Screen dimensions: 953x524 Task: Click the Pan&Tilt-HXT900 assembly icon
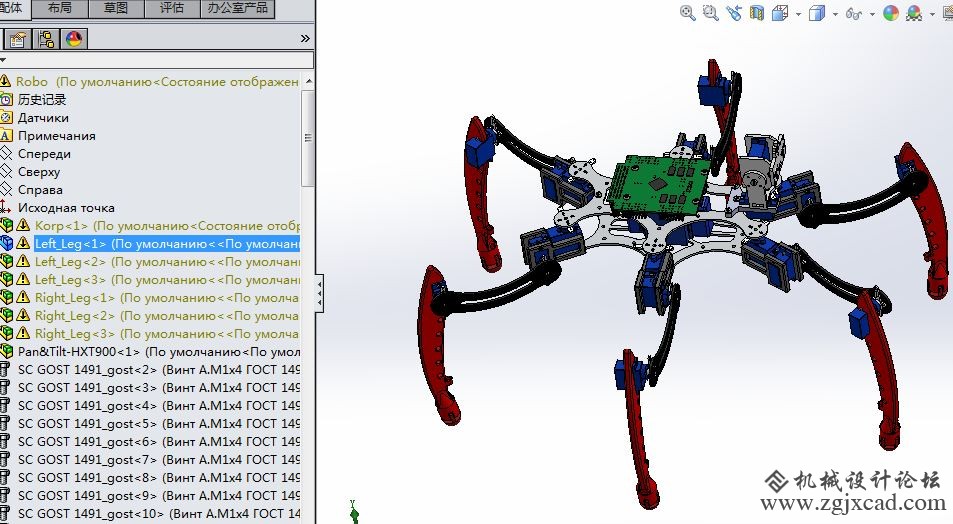(x=6, y=351)
